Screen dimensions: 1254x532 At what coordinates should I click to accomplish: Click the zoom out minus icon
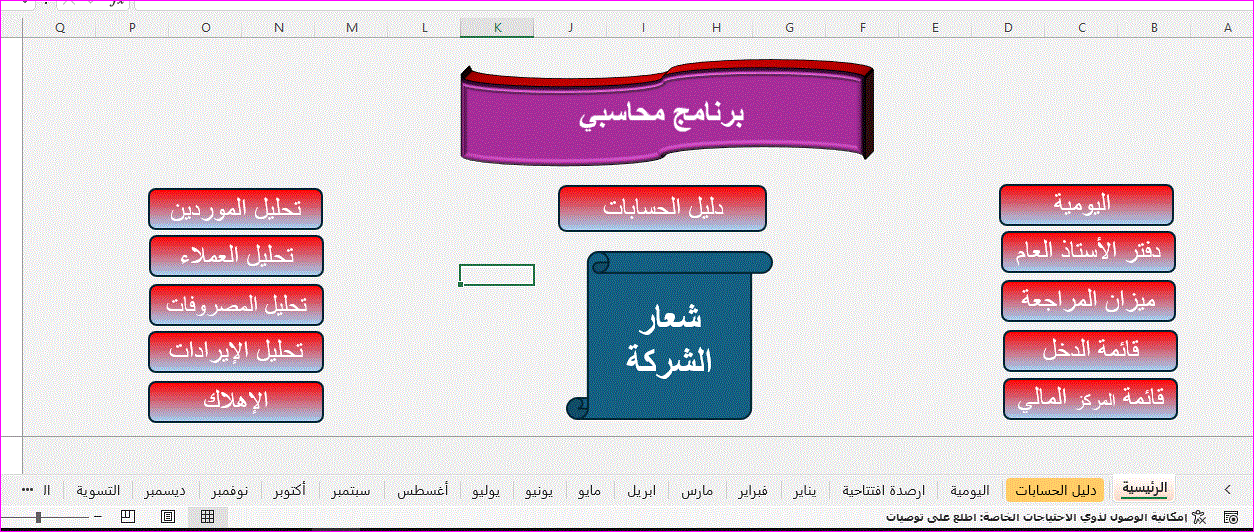(x=98, y=516)
